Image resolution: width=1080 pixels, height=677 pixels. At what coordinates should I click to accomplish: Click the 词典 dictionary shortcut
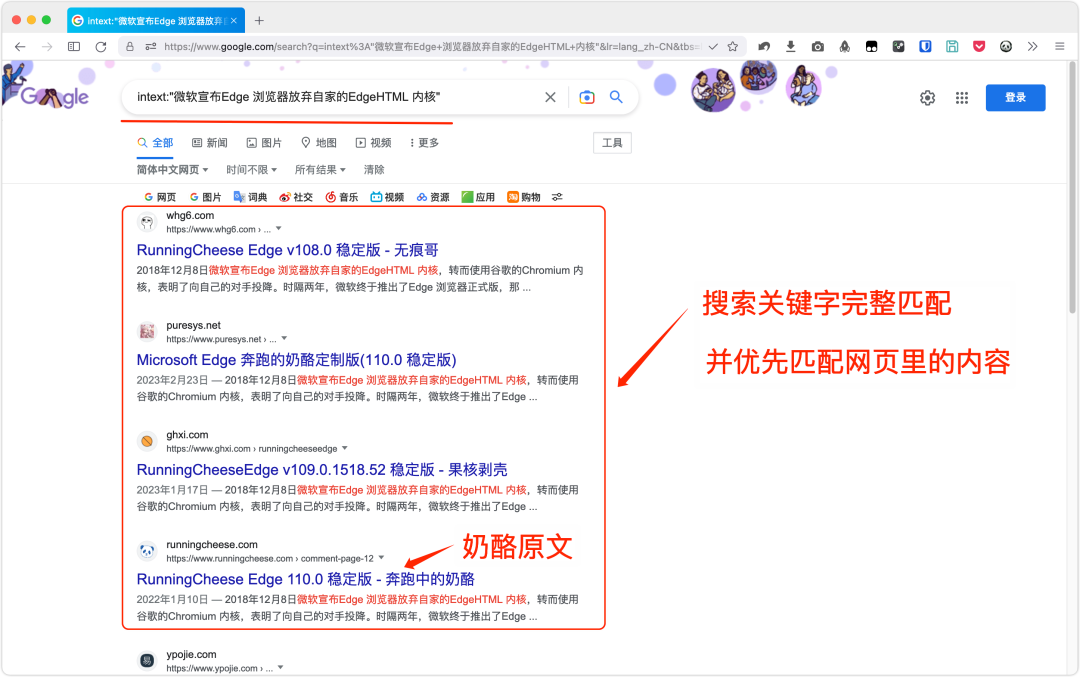pos(250,197)
